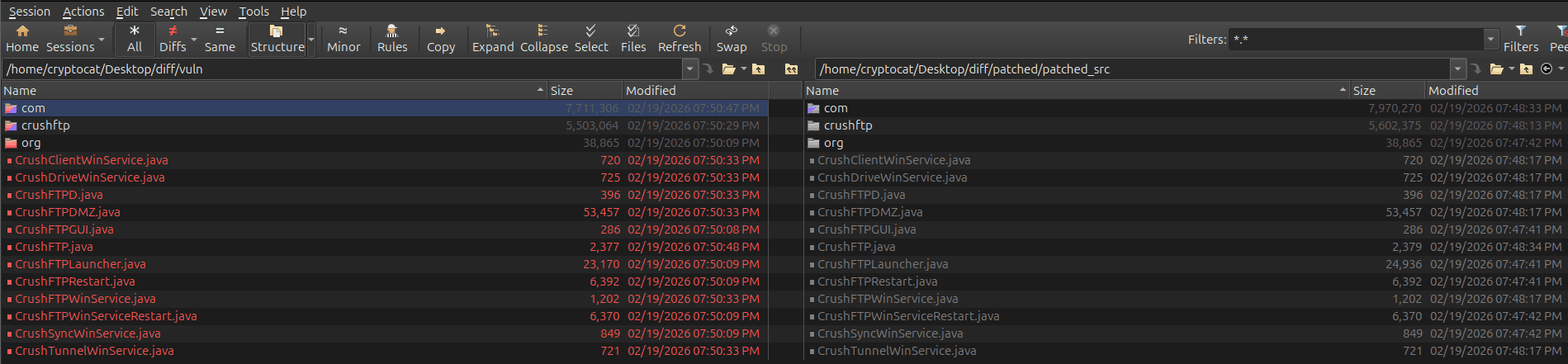Sort left pane by Modified column
This screenshot has height=364, width=1568.
(695, 91)
